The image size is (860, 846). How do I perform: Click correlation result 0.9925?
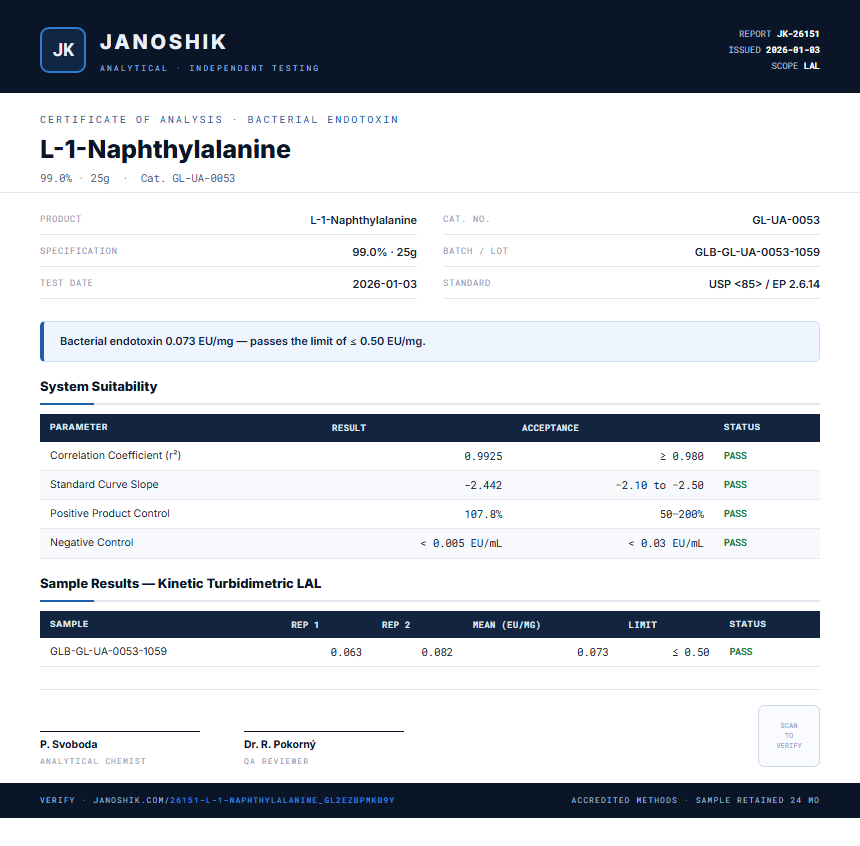(x=483, y=456)
